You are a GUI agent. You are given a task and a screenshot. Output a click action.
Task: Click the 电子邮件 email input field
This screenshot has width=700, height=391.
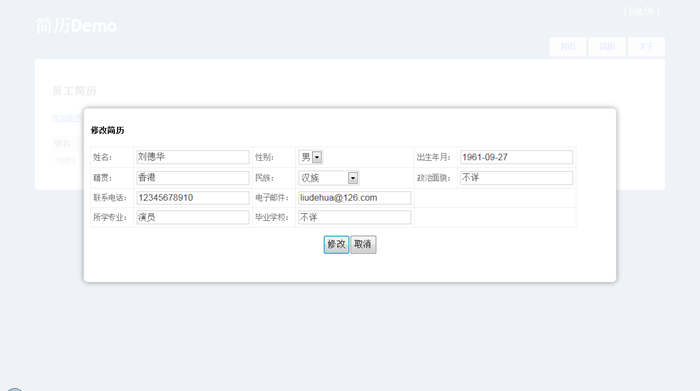pyautogui.click(x=354, y=198)
